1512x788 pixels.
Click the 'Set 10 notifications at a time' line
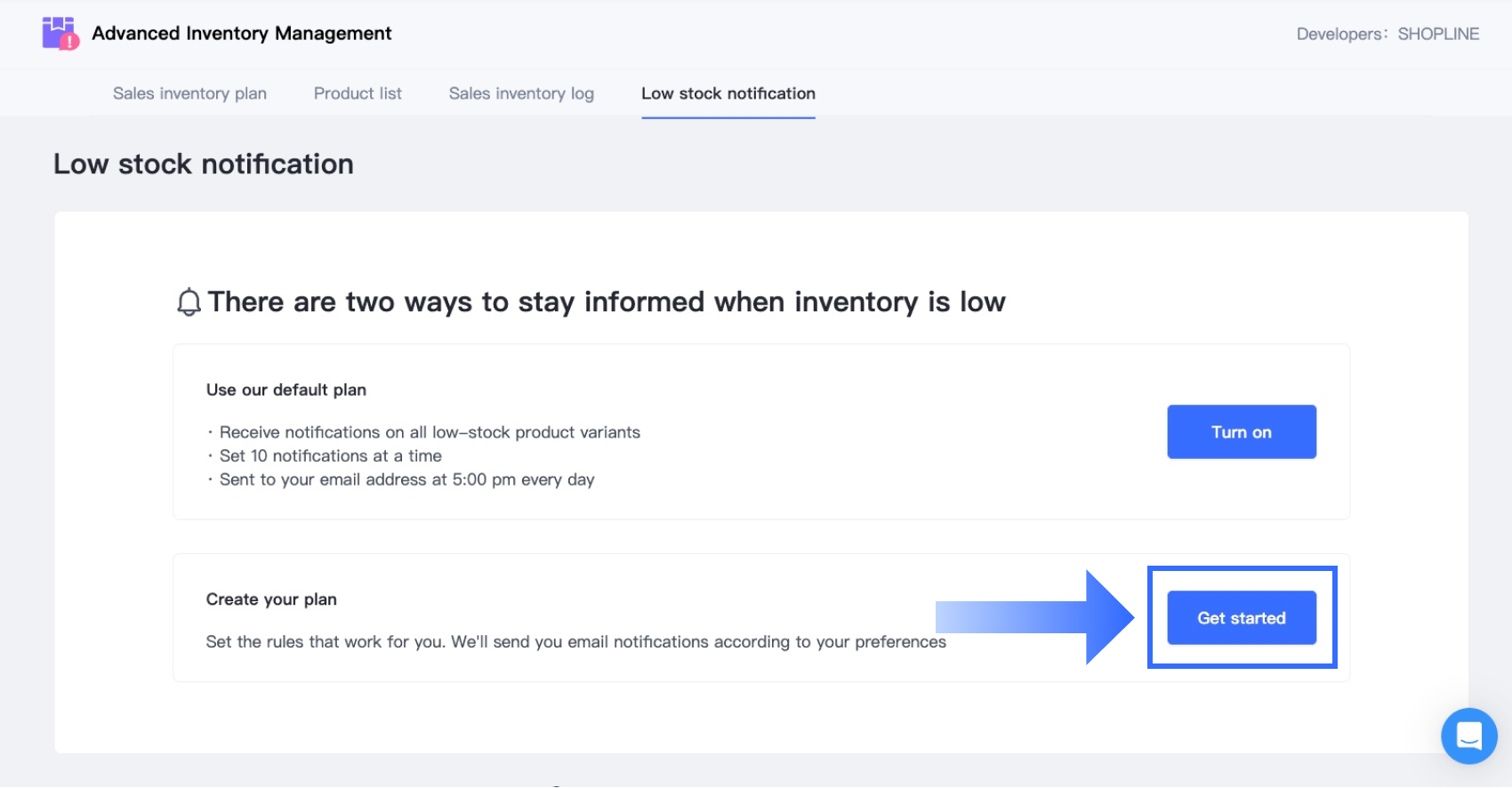pos(330,456)
